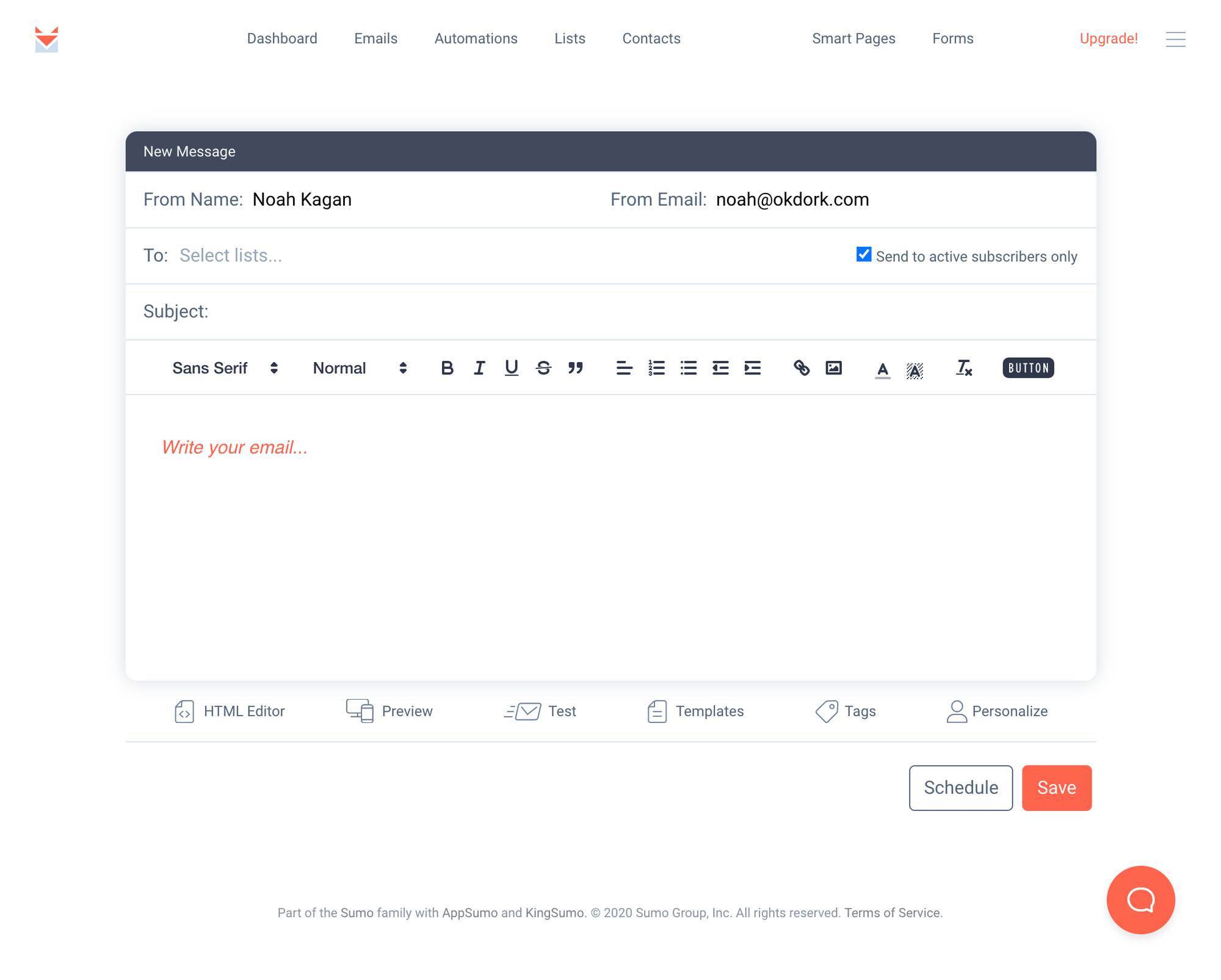Image resolution: width=1221 pixels, height=980 pixels.
Task: Toggle bold formatting in the toolbar
Action: point(447,368)
